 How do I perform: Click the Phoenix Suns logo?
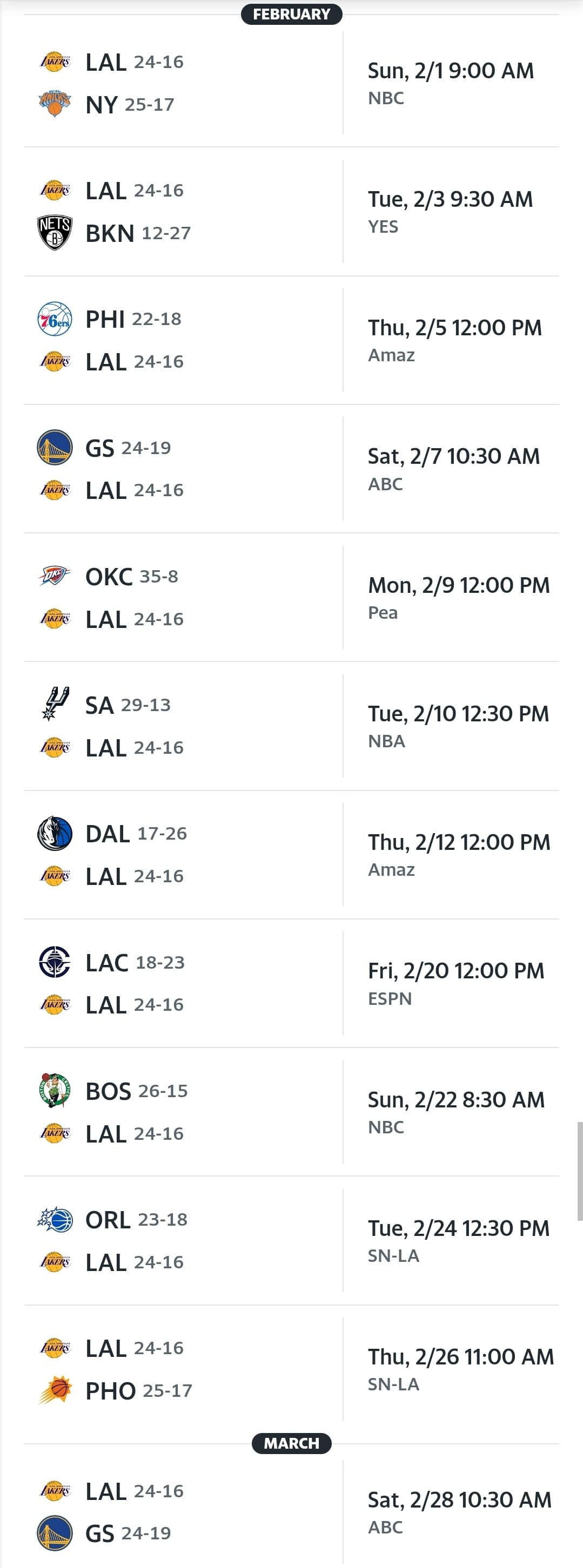point(55,1390)
